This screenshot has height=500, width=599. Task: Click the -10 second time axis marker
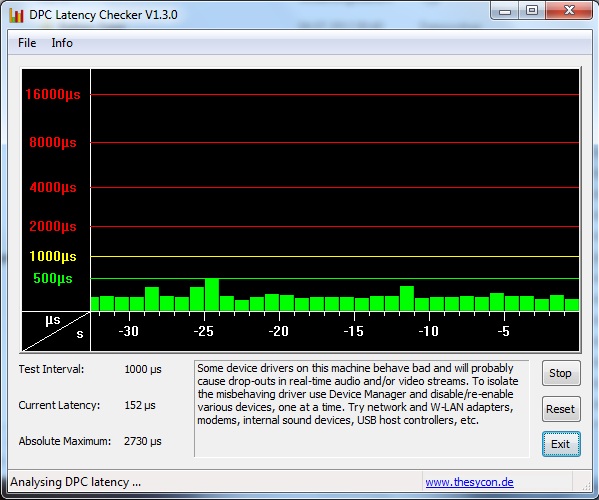click(x=429, y=331)
